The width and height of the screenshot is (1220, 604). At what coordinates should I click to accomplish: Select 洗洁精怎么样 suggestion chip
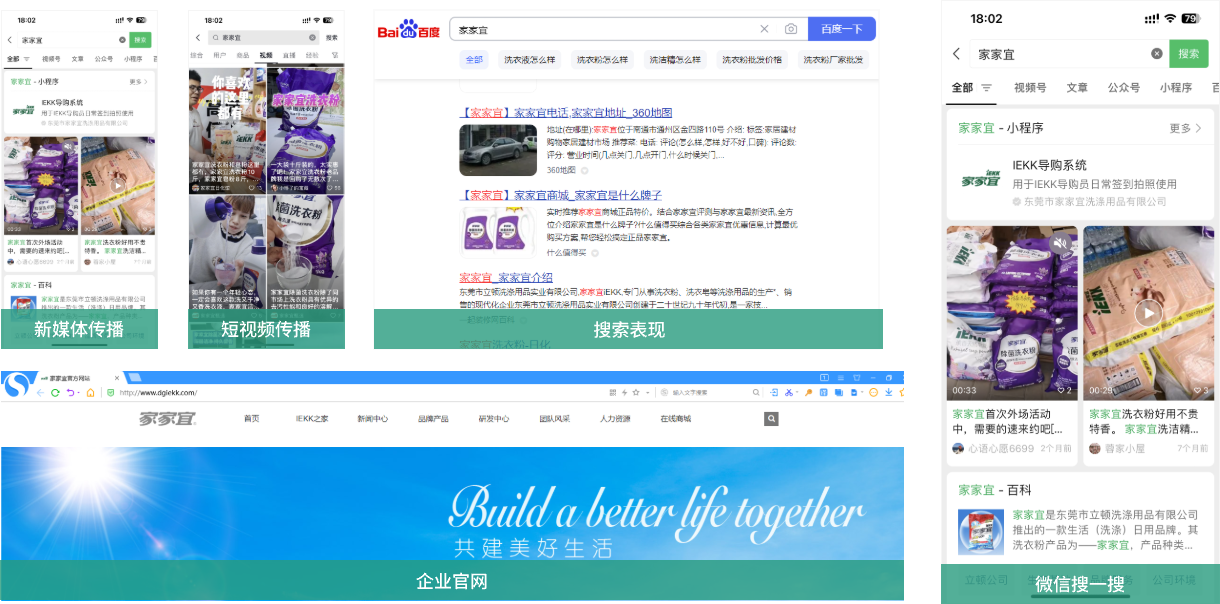pos(675,60)
